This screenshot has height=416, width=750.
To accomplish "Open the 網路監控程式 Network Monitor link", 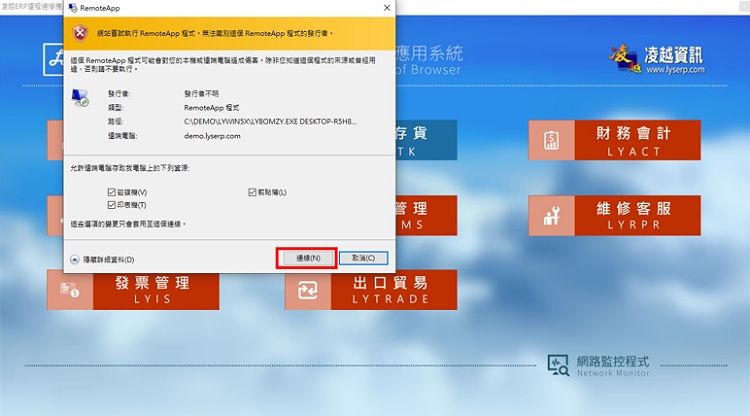I will coord(613,364).
